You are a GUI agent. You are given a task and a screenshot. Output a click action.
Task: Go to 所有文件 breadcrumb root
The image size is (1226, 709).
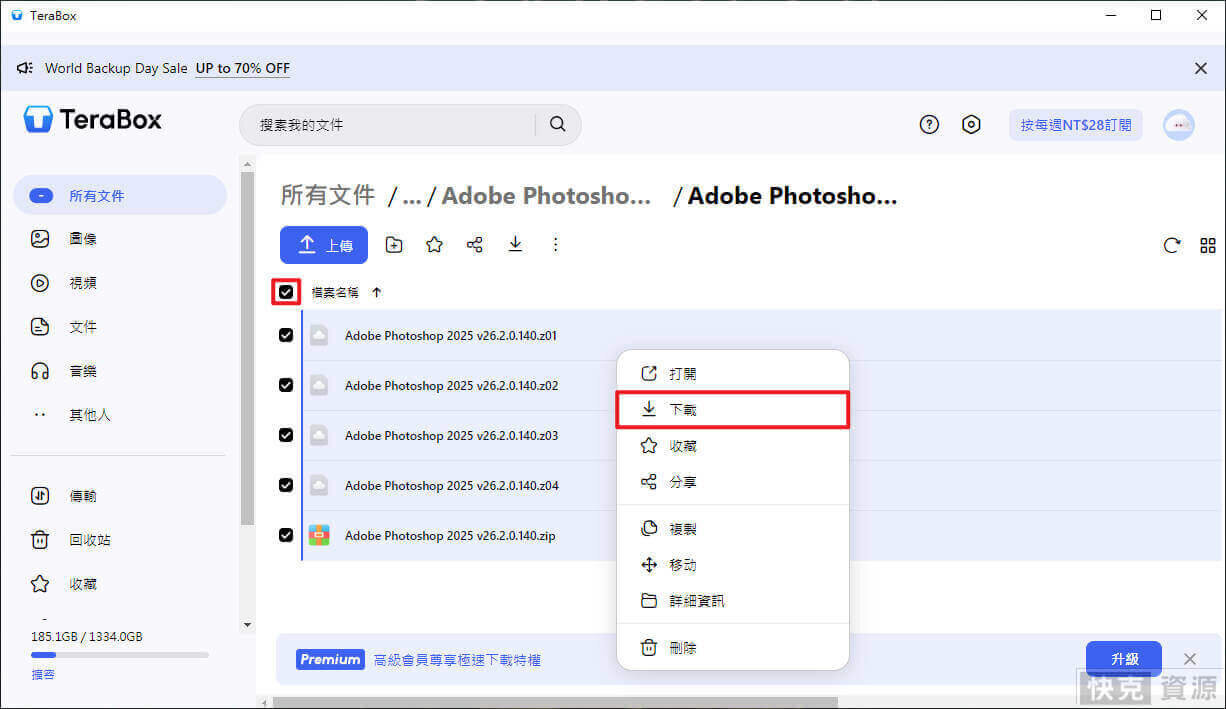pos(328,196)
